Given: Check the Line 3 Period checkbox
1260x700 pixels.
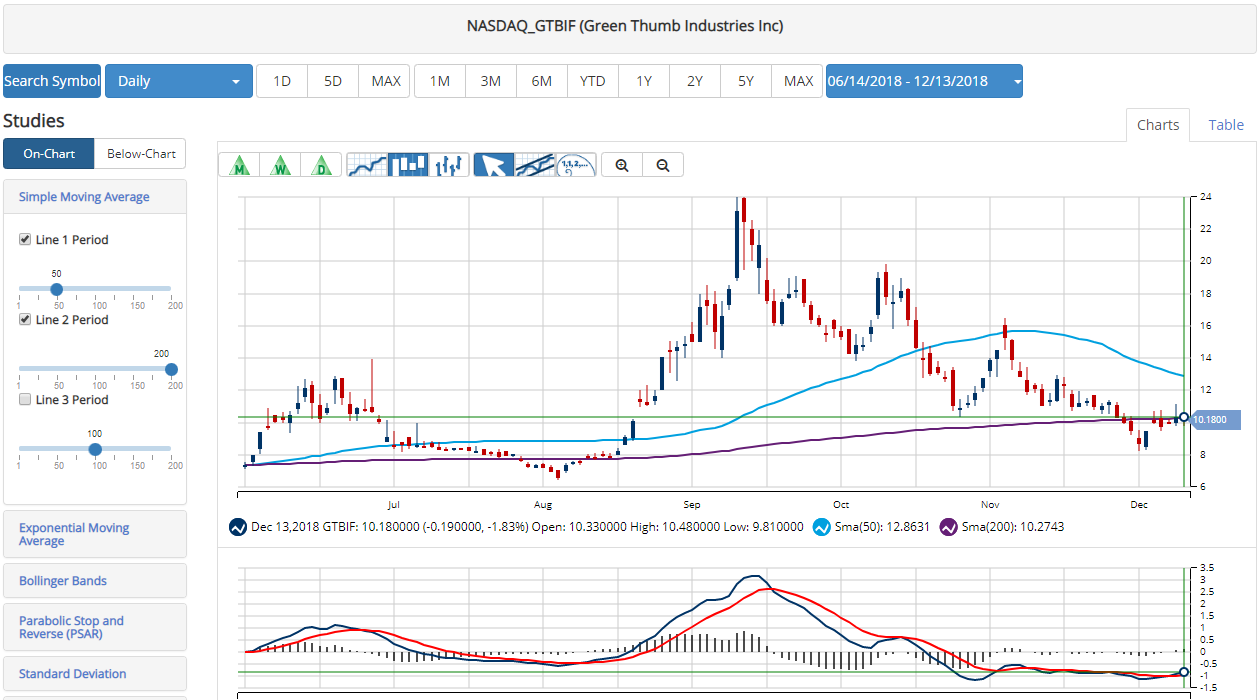Looking at the screenshot, I should click(x=25, y=400).
